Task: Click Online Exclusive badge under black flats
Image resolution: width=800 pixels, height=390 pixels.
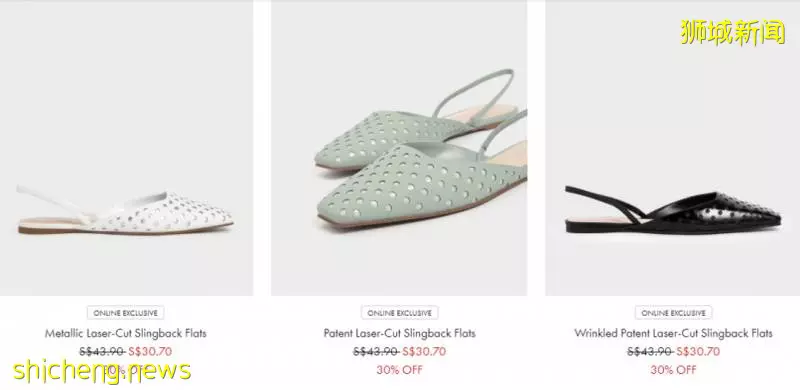Action: (x=673, y=313)
